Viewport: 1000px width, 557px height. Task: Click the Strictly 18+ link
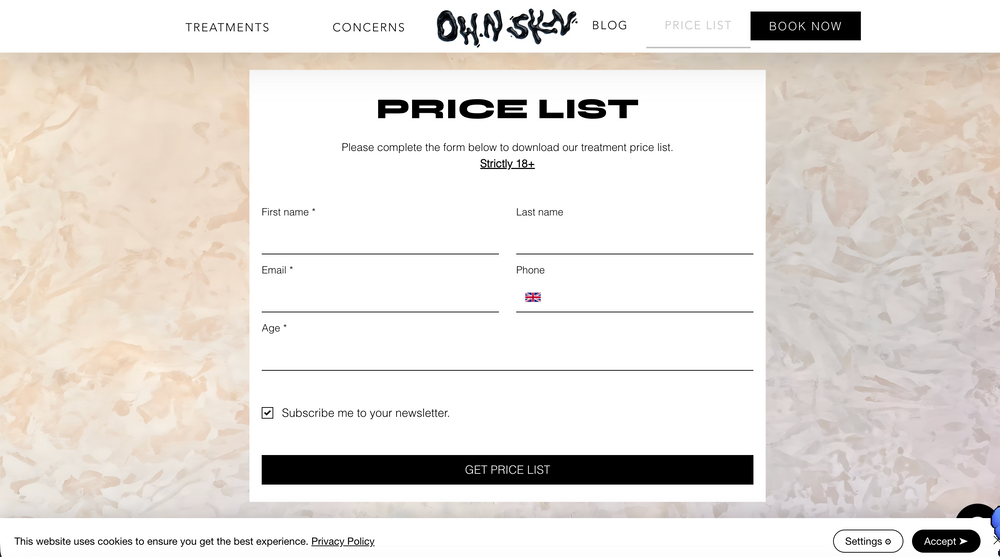(x=507, y=164)
